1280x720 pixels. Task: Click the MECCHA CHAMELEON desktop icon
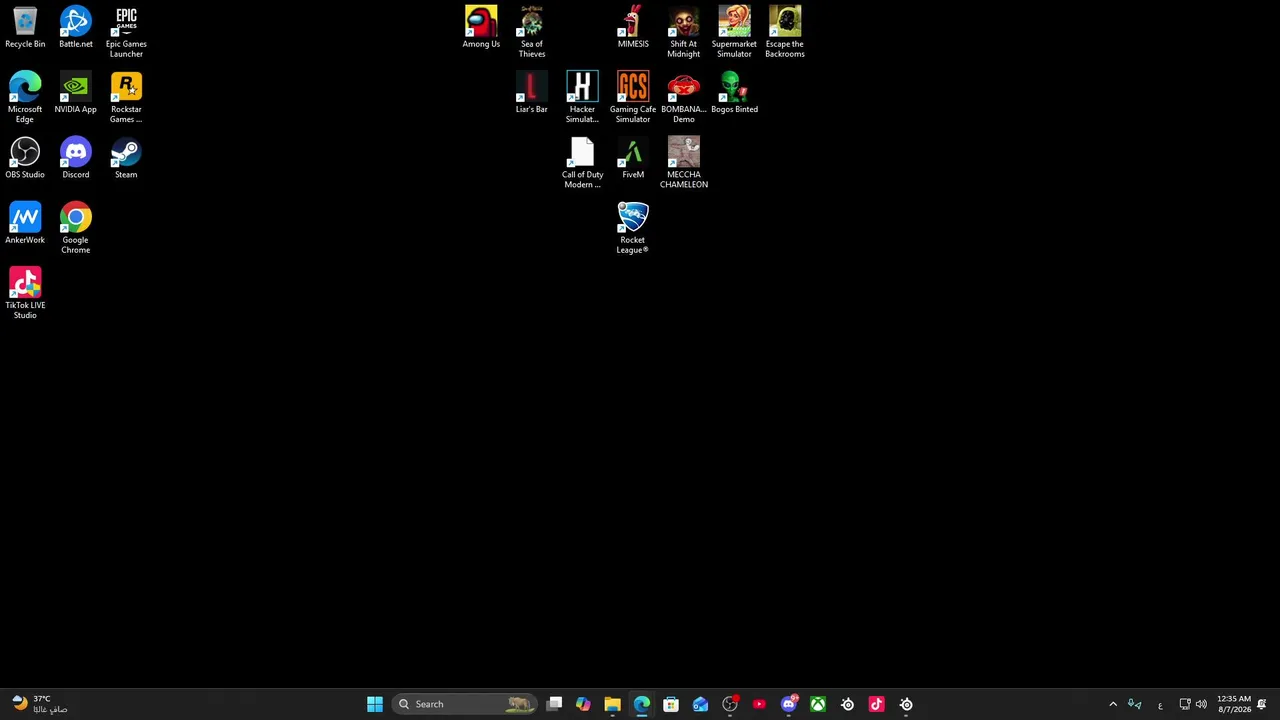click(x=684, y=163)
